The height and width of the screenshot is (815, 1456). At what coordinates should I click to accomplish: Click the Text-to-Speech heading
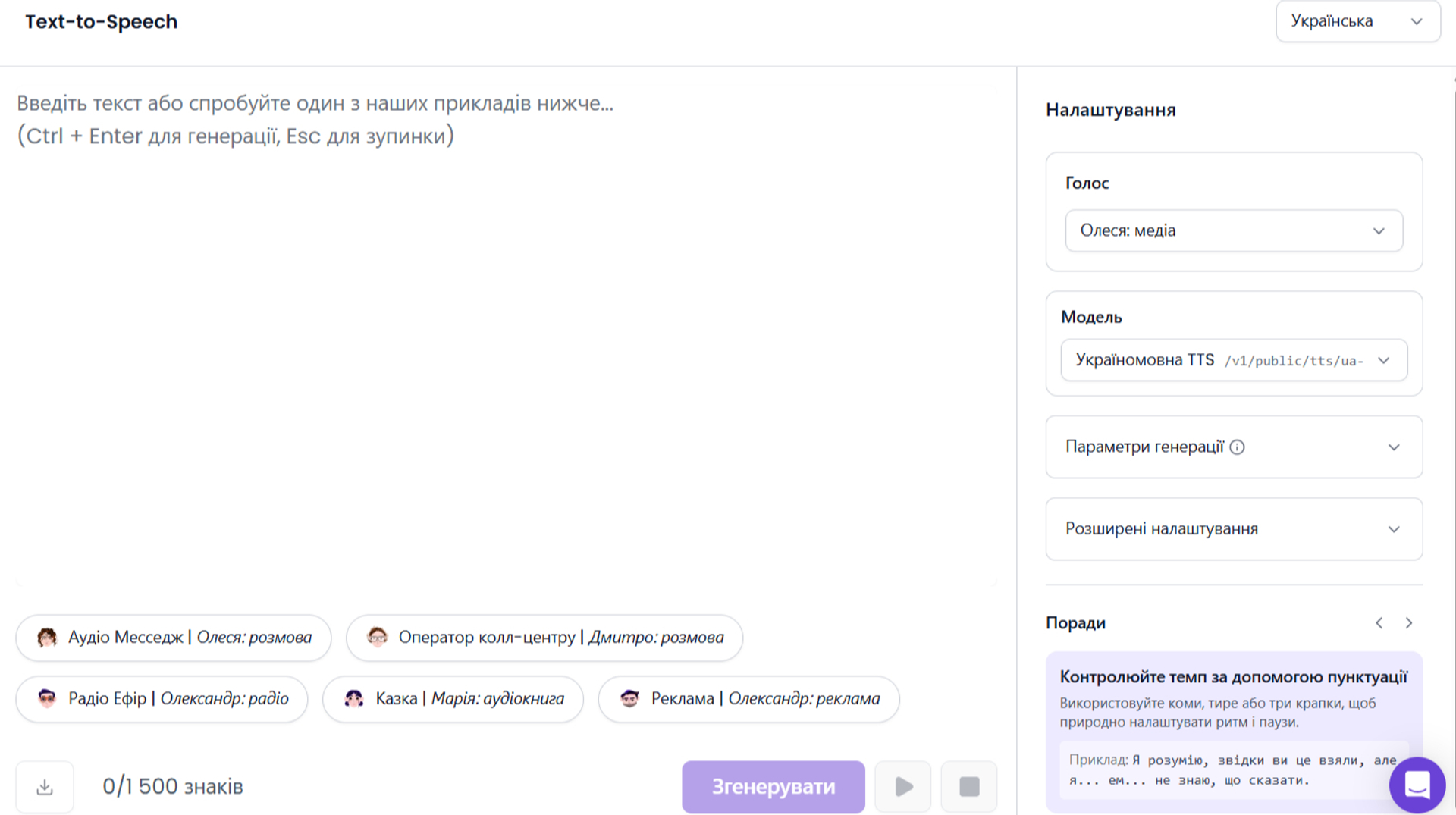(102, 21)
